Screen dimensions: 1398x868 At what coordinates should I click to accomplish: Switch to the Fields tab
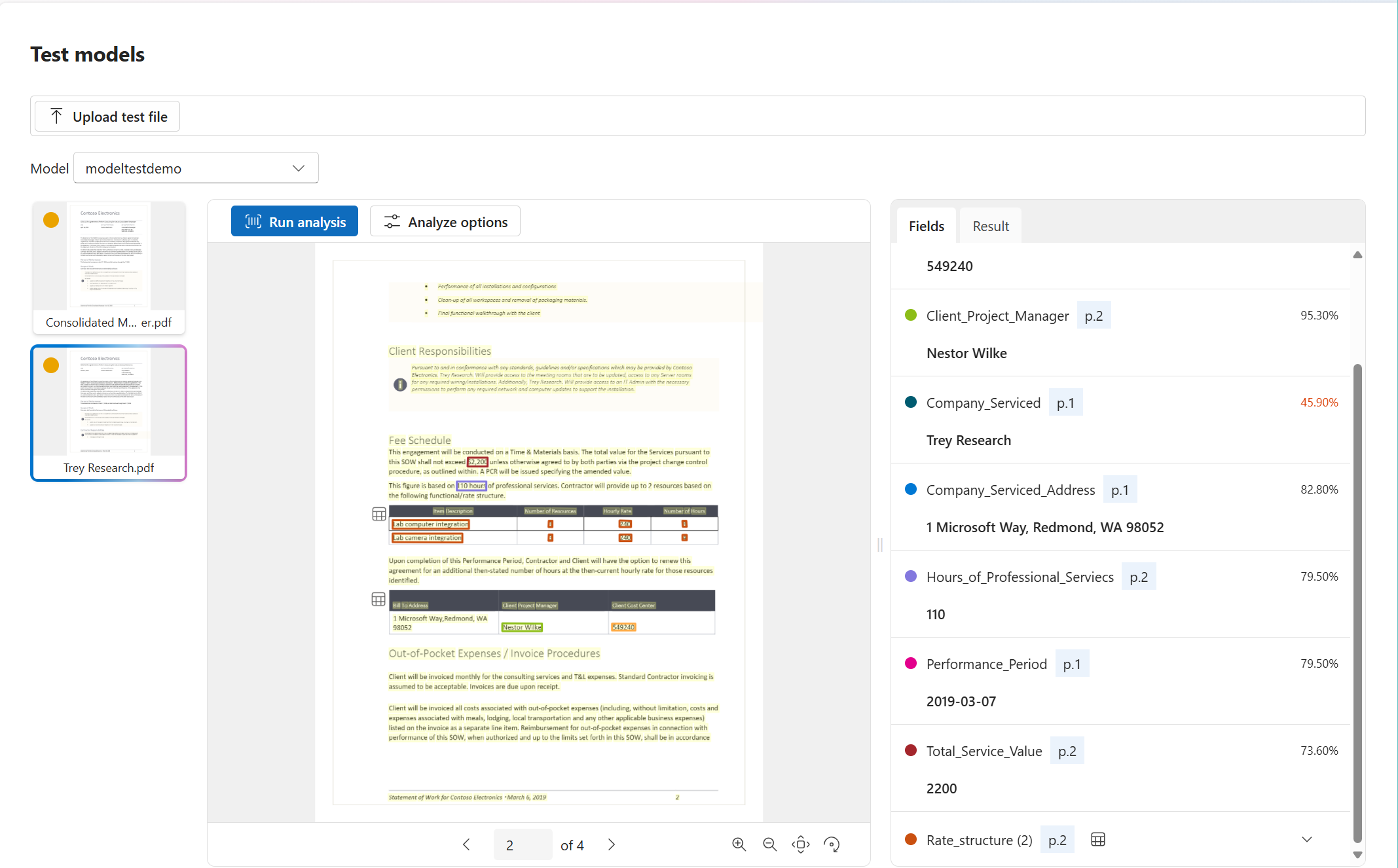(x=926, y=225)
